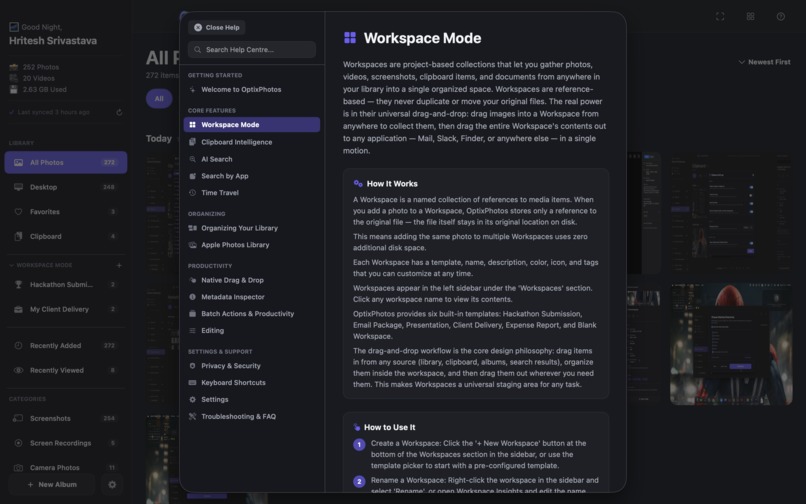Open Organizing Your Library topic
This screenshot has height=504, width=806.
point(252,228)
